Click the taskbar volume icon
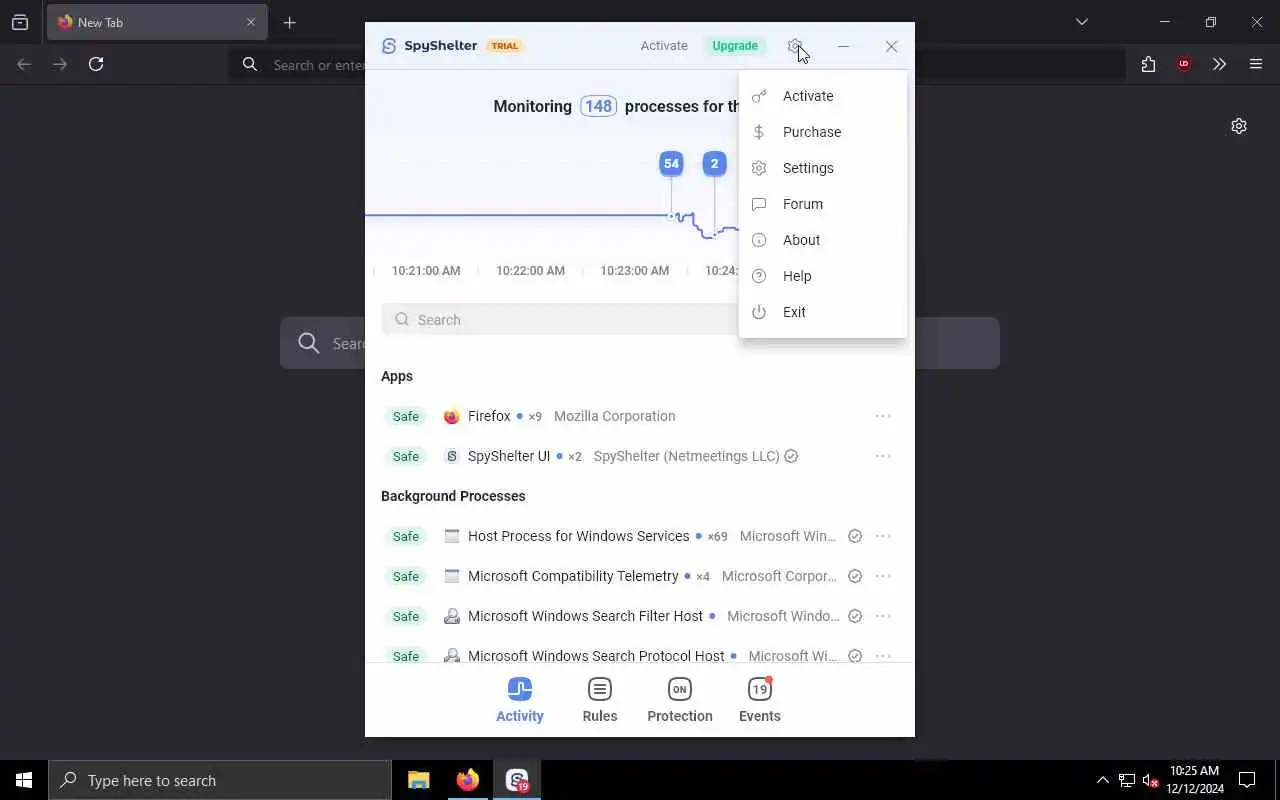The image size is (1280, 800). pyautogui.click(x=1150, y=780)
